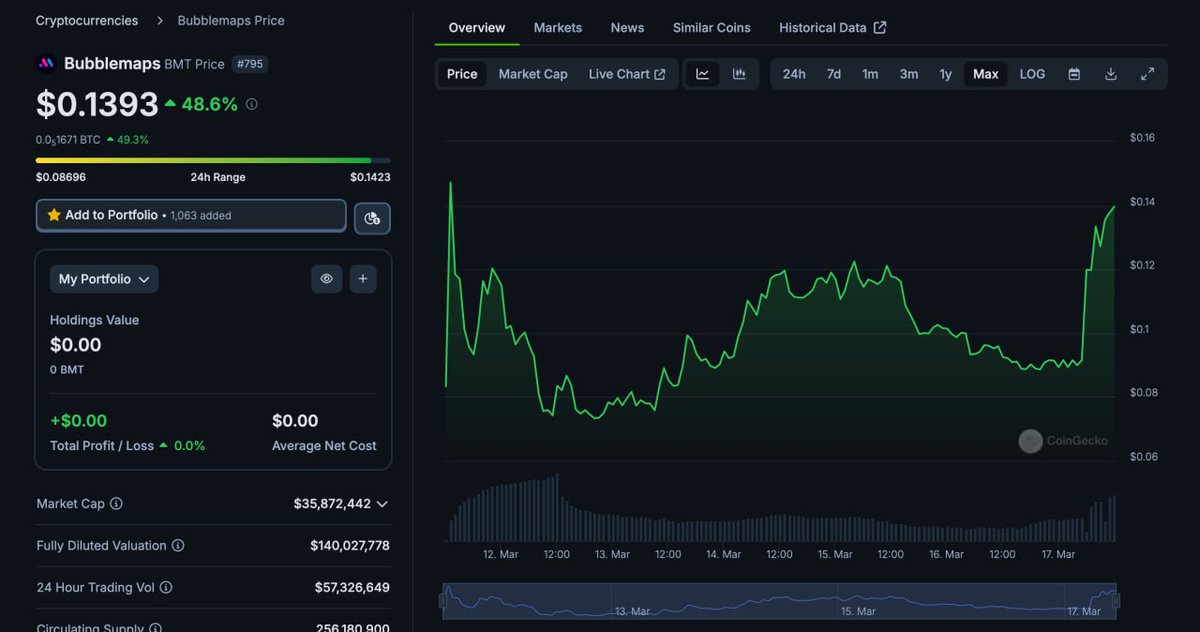Set chart range to 3m
Viewport: 1200px width, 632px height.
click(x=908, y=74)
